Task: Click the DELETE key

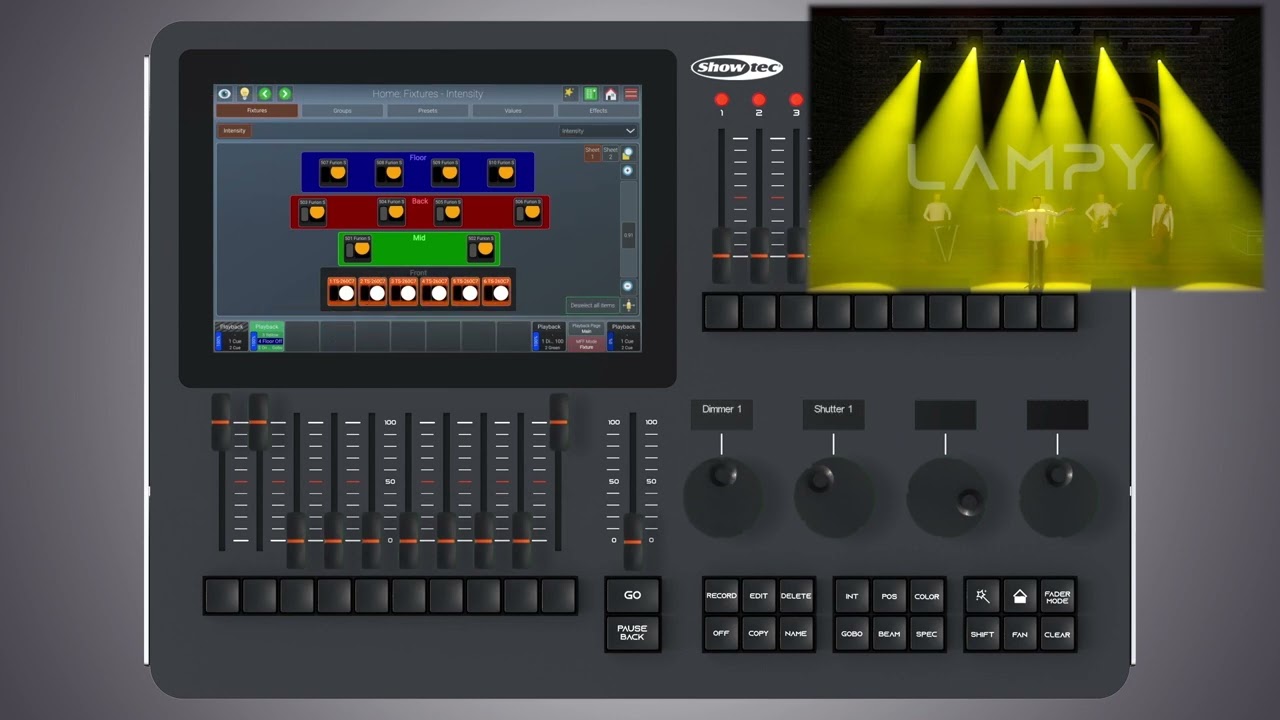Action: click(x=796, y=596)
